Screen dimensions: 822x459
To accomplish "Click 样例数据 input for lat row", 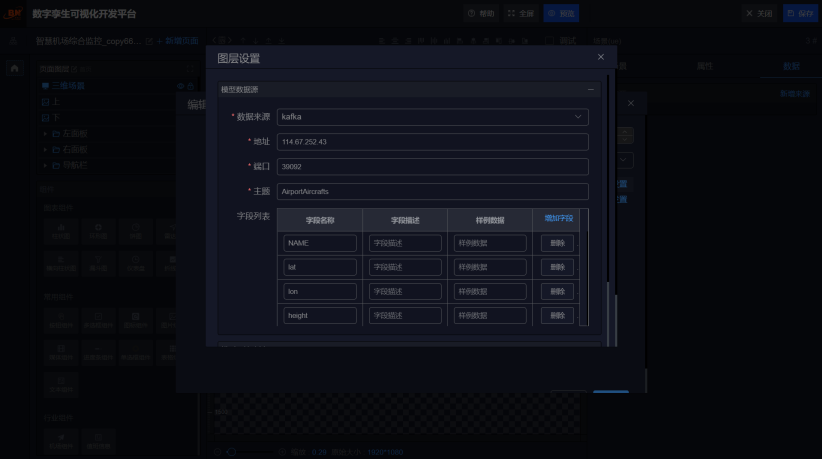I will [x=490, y=267].
